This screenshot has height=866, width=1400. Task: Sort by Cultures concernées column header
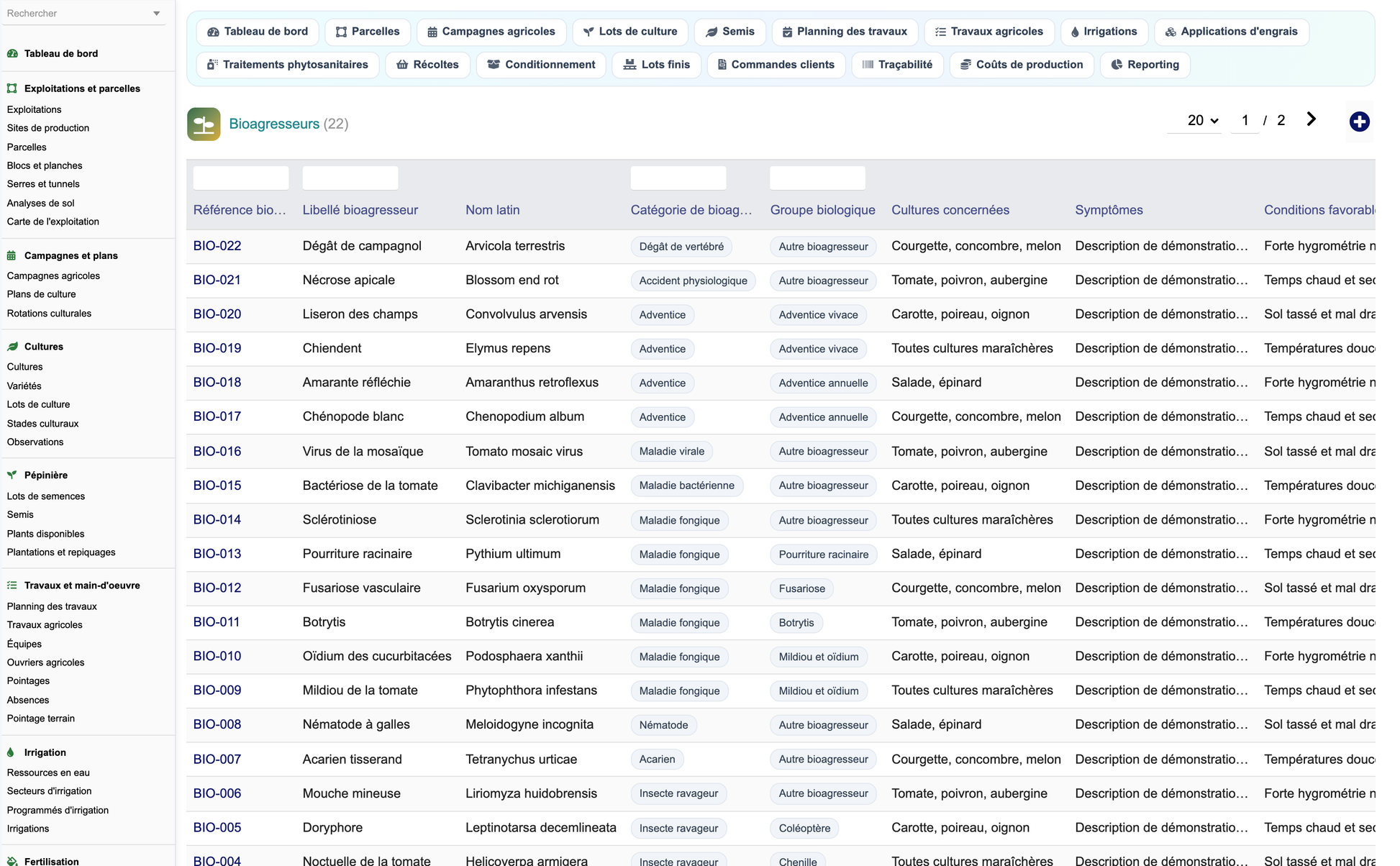(950, 210)
